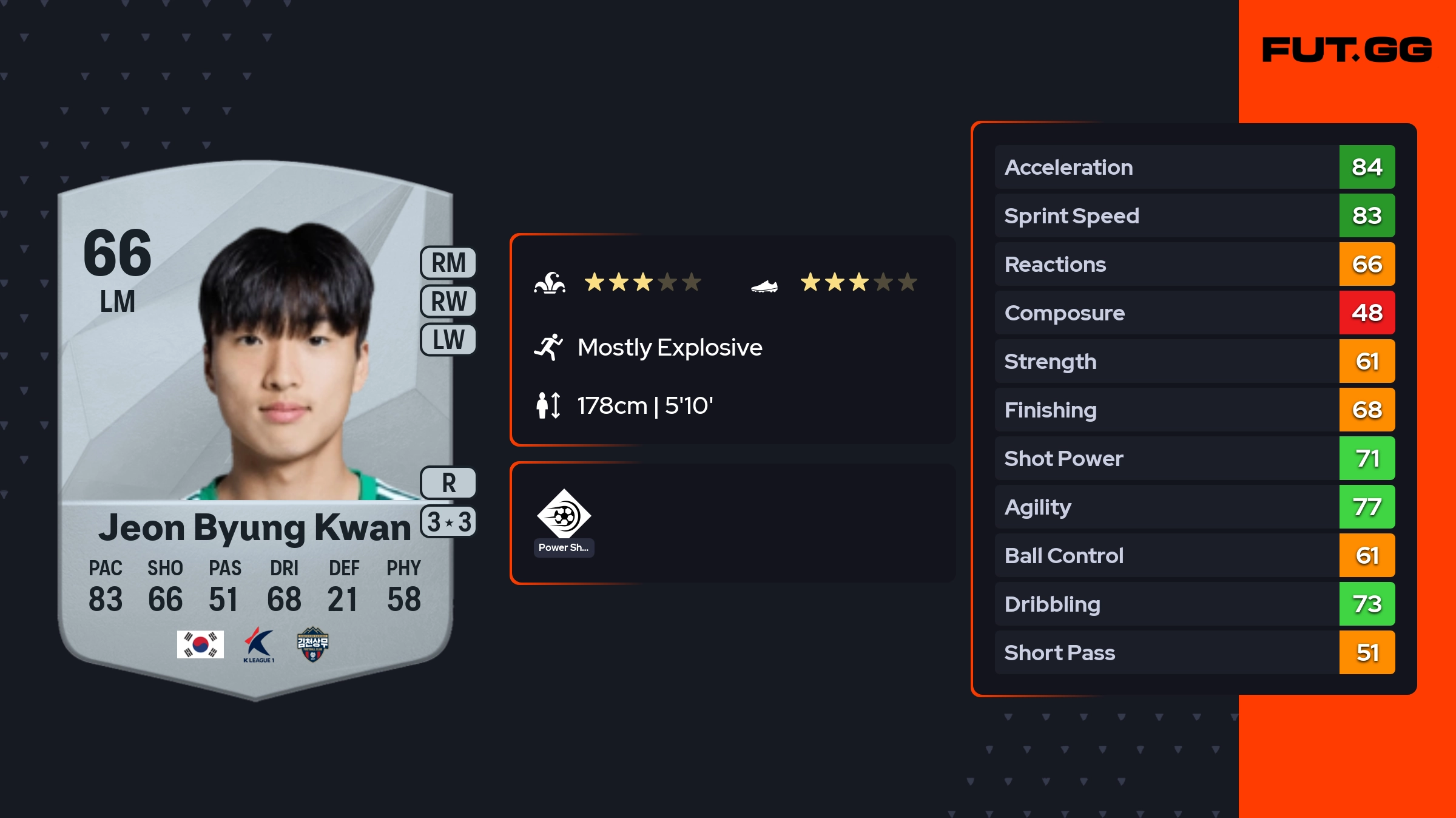Select the LW alternate position badge

[x=448, y=340]
